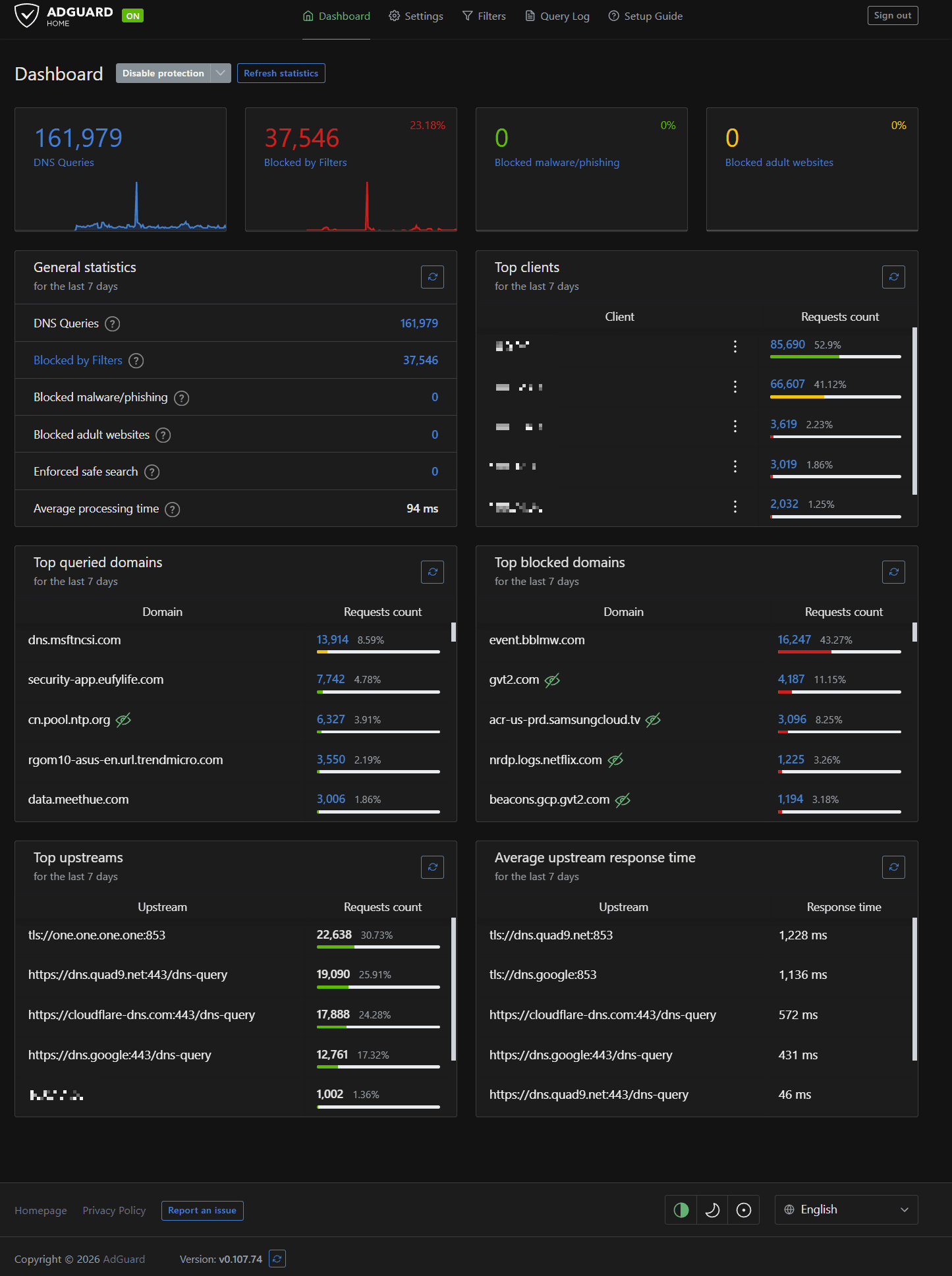Viewport: 952px width, 1276px height.
Task: Refresh the Top queried domains card
Action: point(432,572)
